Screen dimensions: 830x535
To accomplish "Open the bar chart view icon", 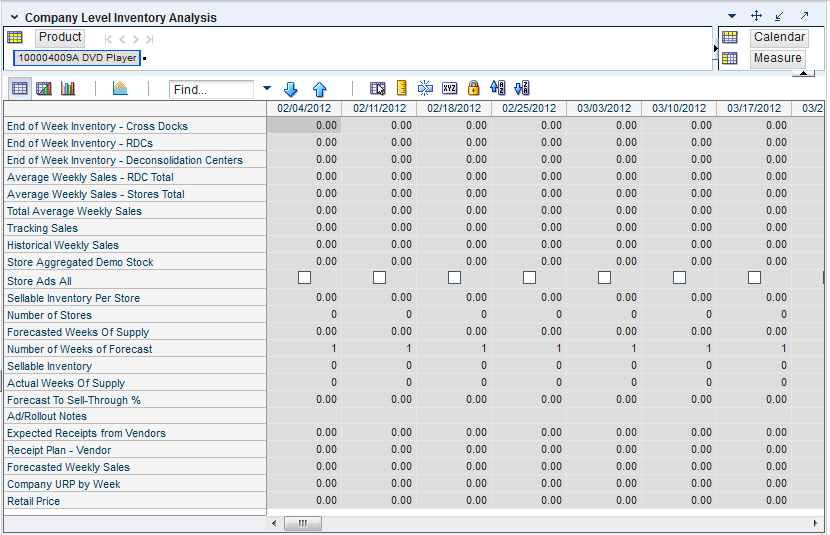I will [x=68, y=89].
